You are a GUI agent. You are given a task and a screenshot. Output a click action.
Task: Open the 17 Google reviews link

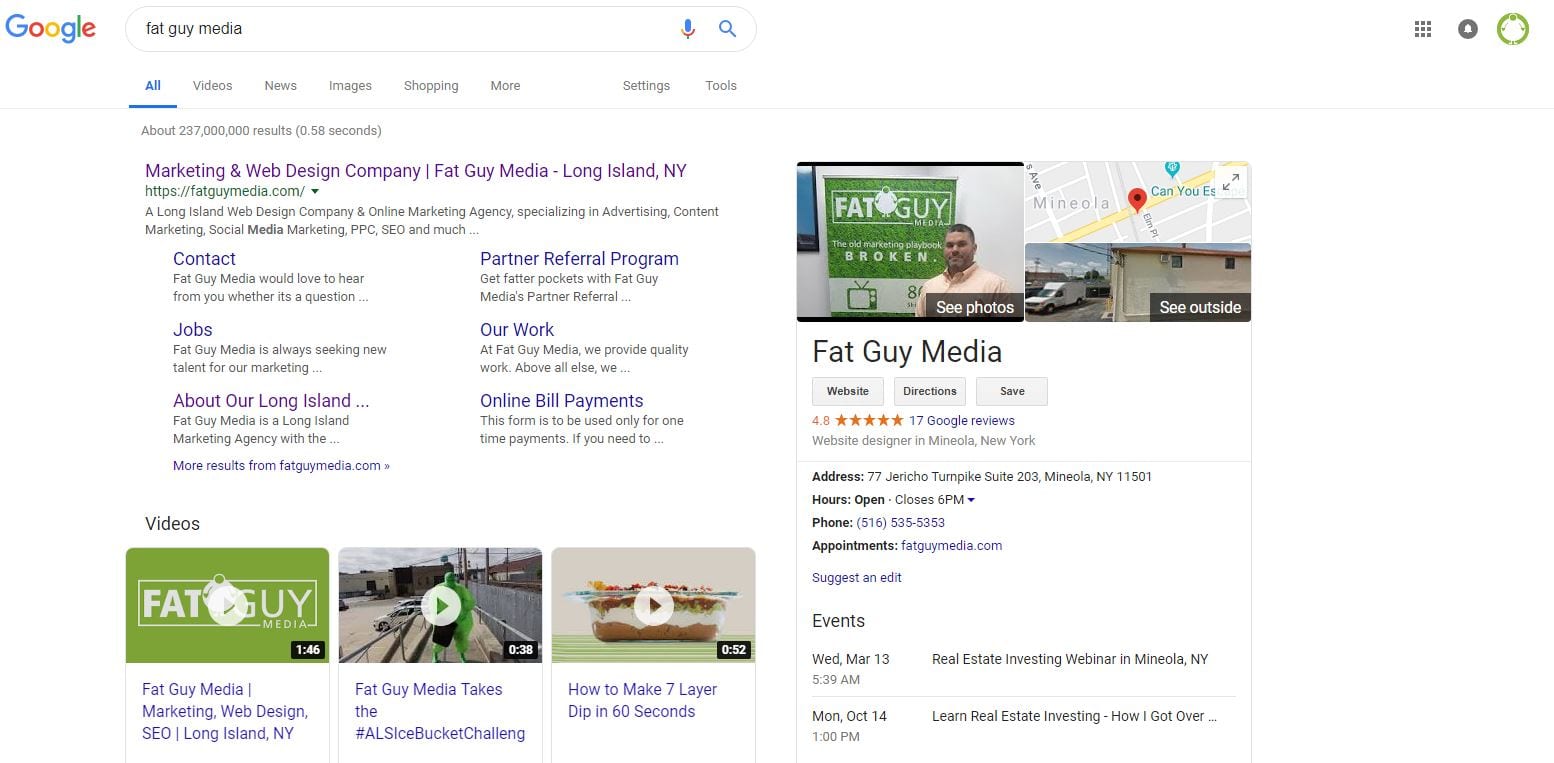(x=962, y=421)
